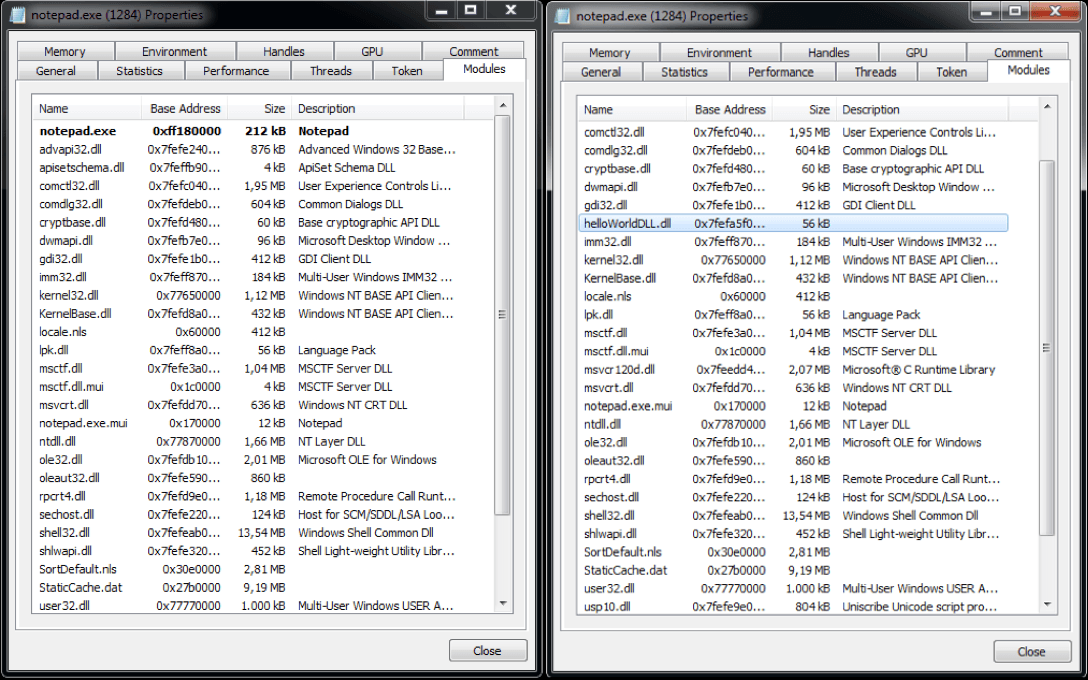This screenshot has width=1088, height=680.
Task: Sort by Size column in right window
Action: (x=804, y=110)
